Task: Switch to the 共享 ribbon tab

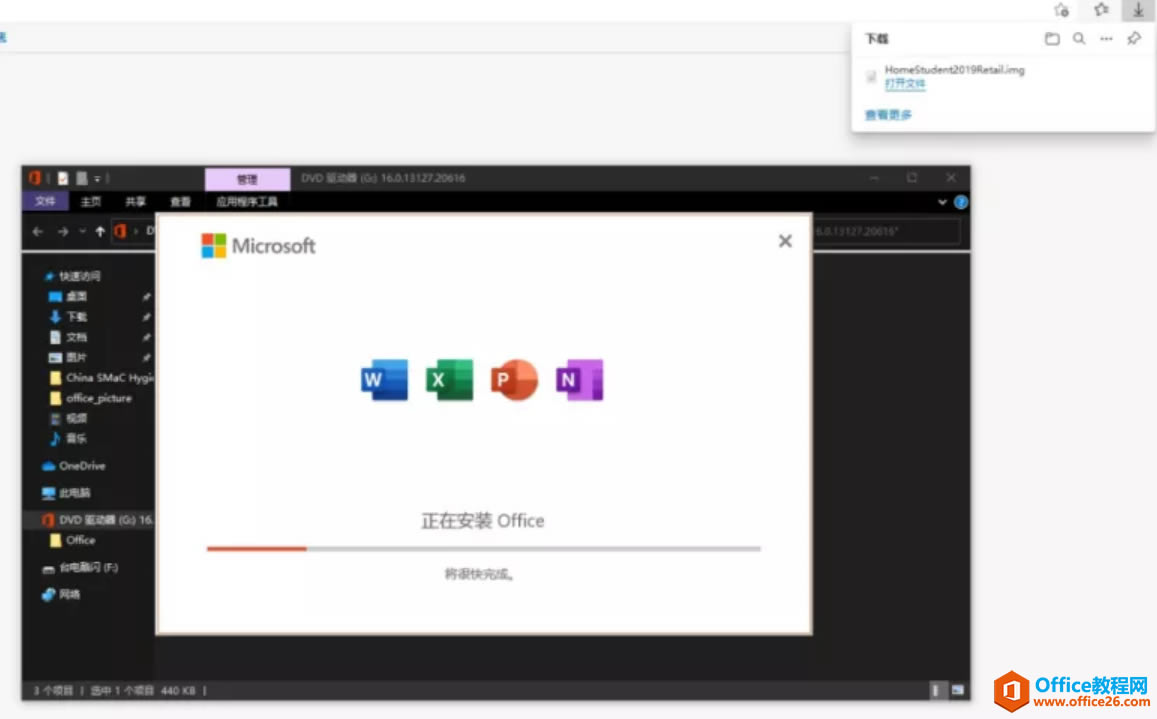Action: [135, 202]
